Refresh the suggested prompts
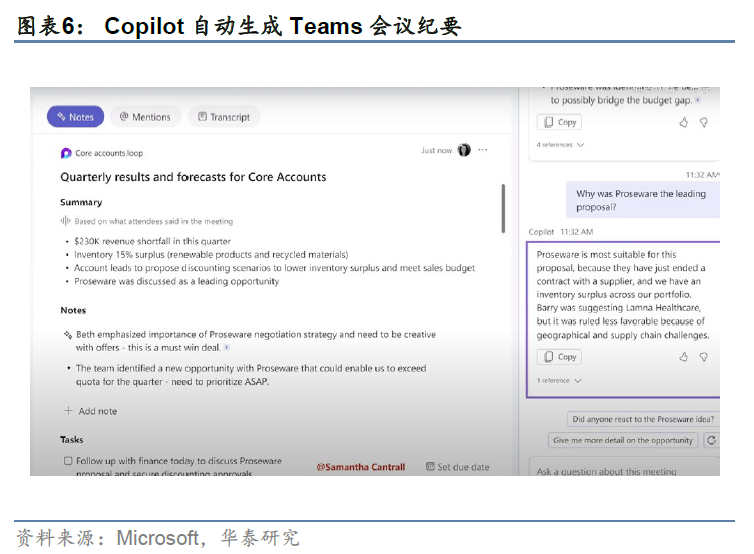Screen dimensions: 754x554 [x=711, y=440]
